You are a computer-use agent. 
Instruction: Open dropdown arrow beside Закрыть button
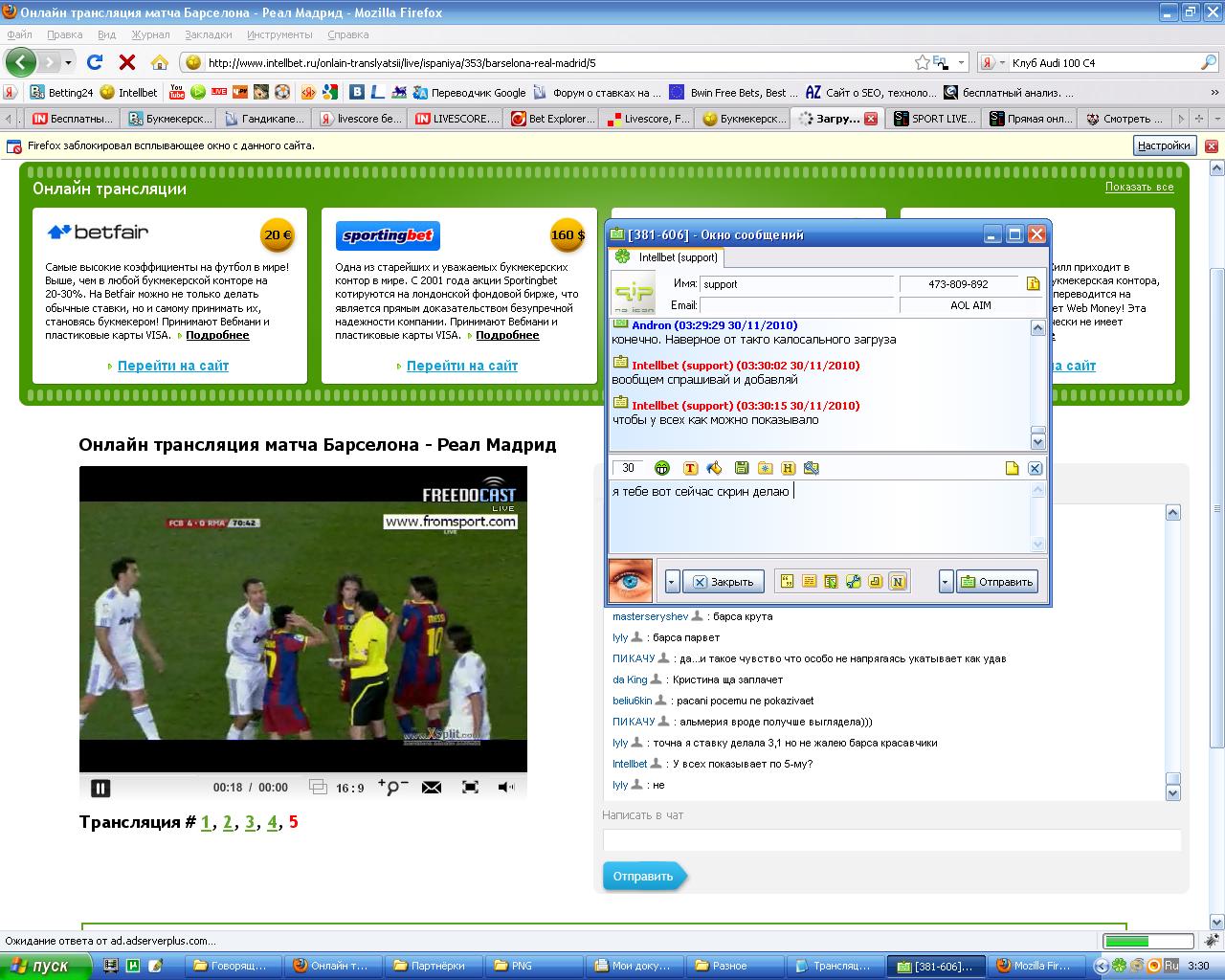click(x=672, y=581)
